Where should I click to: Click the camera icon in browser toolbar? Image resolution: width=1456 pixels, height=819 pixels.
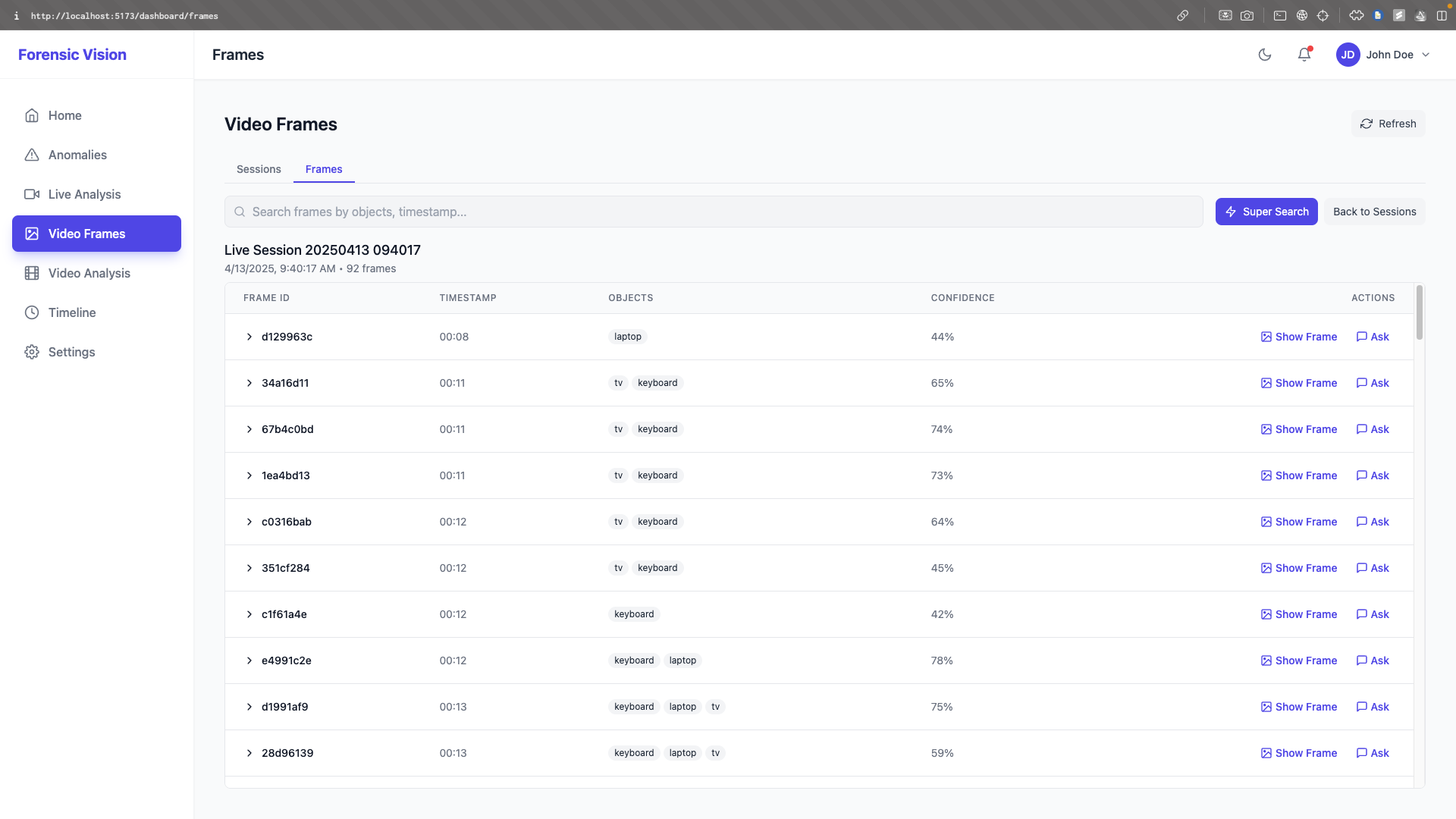1247,15
